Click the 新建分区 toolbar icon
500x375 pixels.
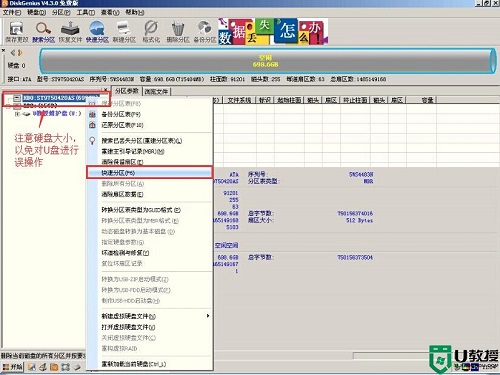[124, 31]
